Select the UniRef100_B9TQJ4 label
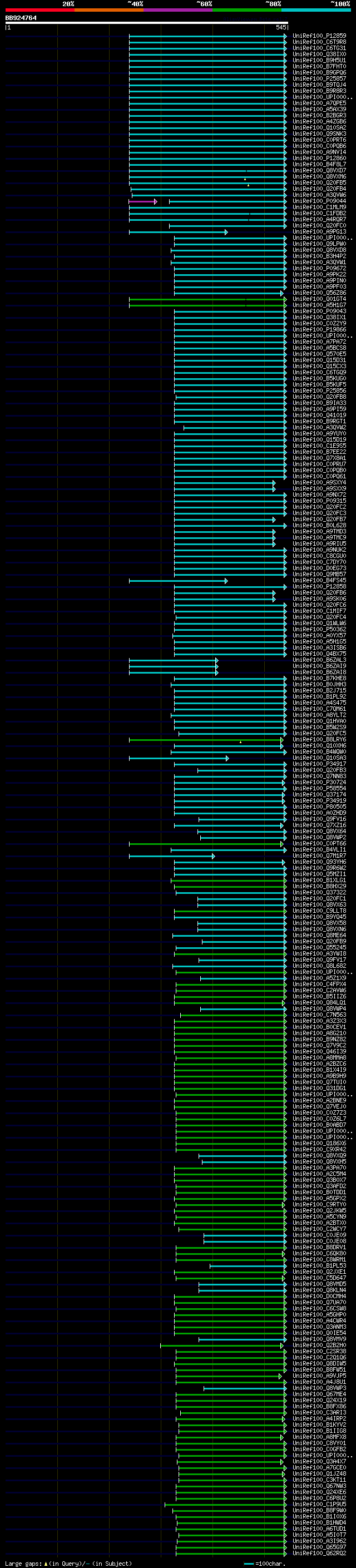 tap(319, 85)
